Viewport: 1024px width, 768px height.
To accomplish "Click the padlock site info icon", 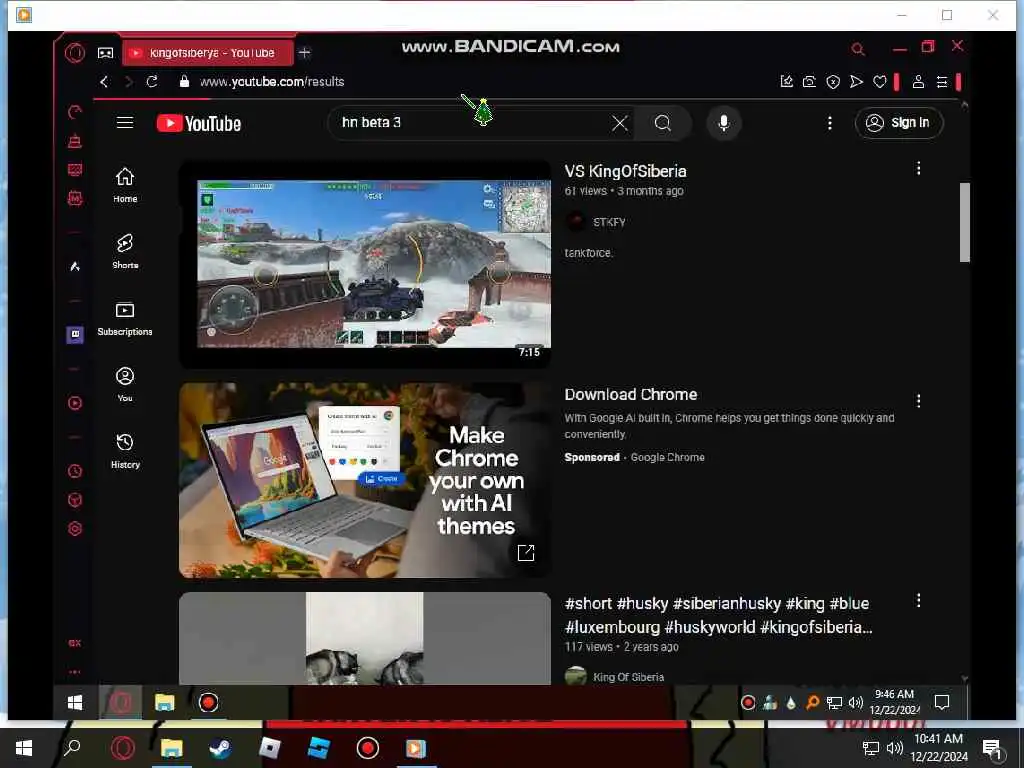I will (x=184, y=82).
